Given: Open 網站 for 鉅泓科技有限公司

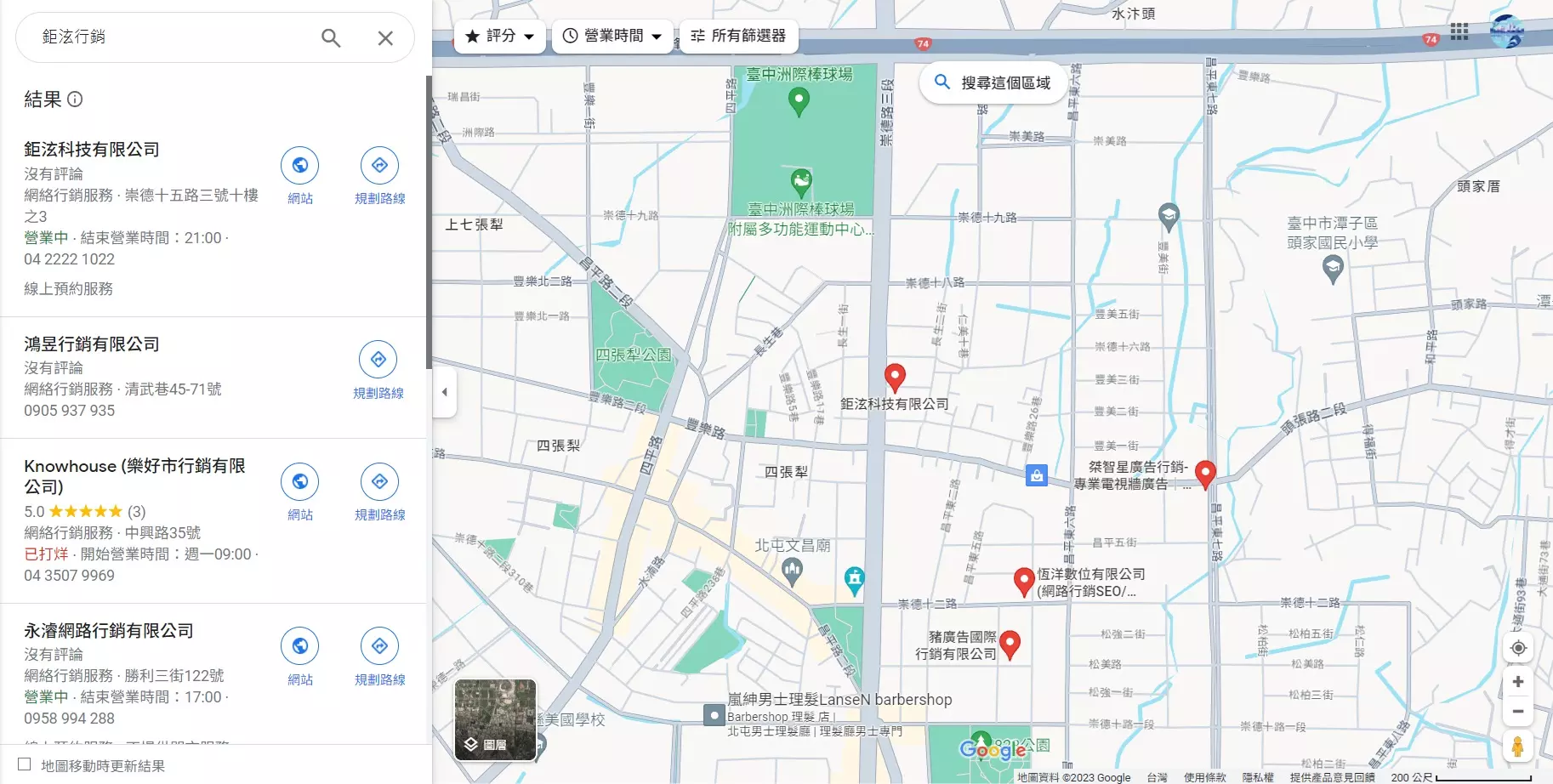Looking at the screenshot, I should pos(300,165).
